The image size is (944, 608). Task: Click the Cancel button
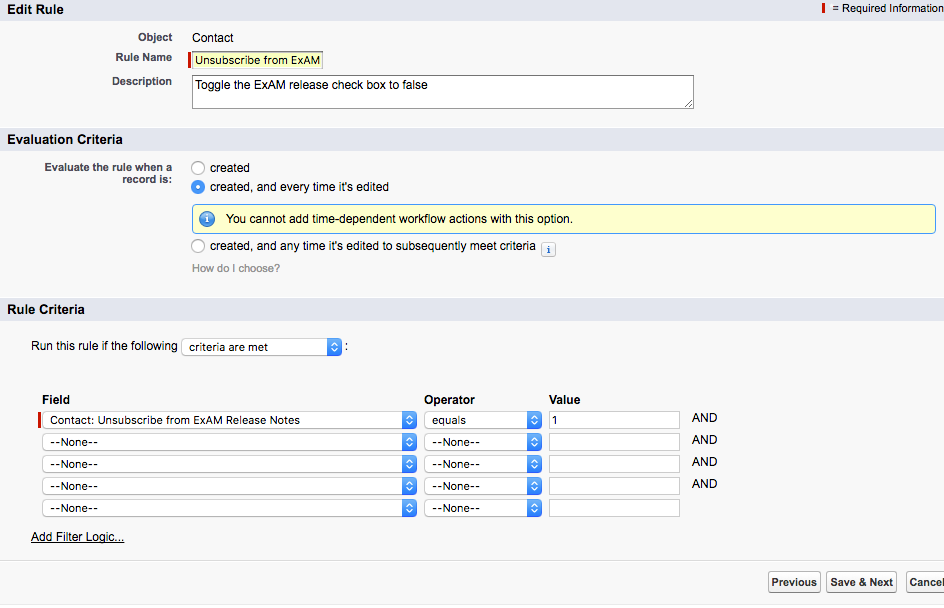(x=926, y=582)
